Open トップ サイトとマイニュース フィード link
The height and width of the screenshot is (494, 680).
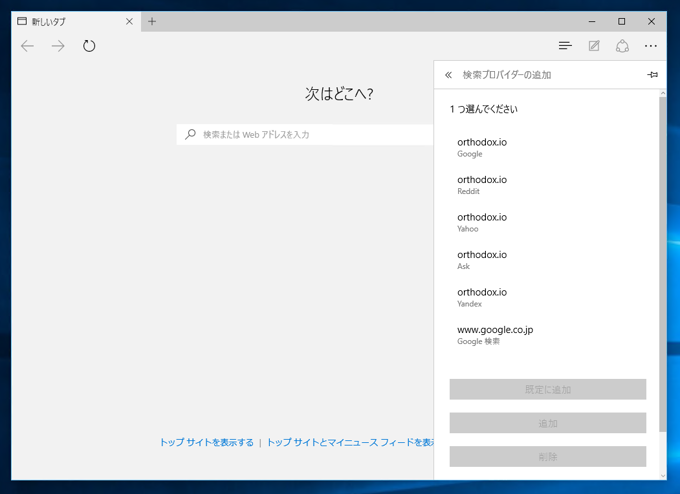tap(350, 442)
